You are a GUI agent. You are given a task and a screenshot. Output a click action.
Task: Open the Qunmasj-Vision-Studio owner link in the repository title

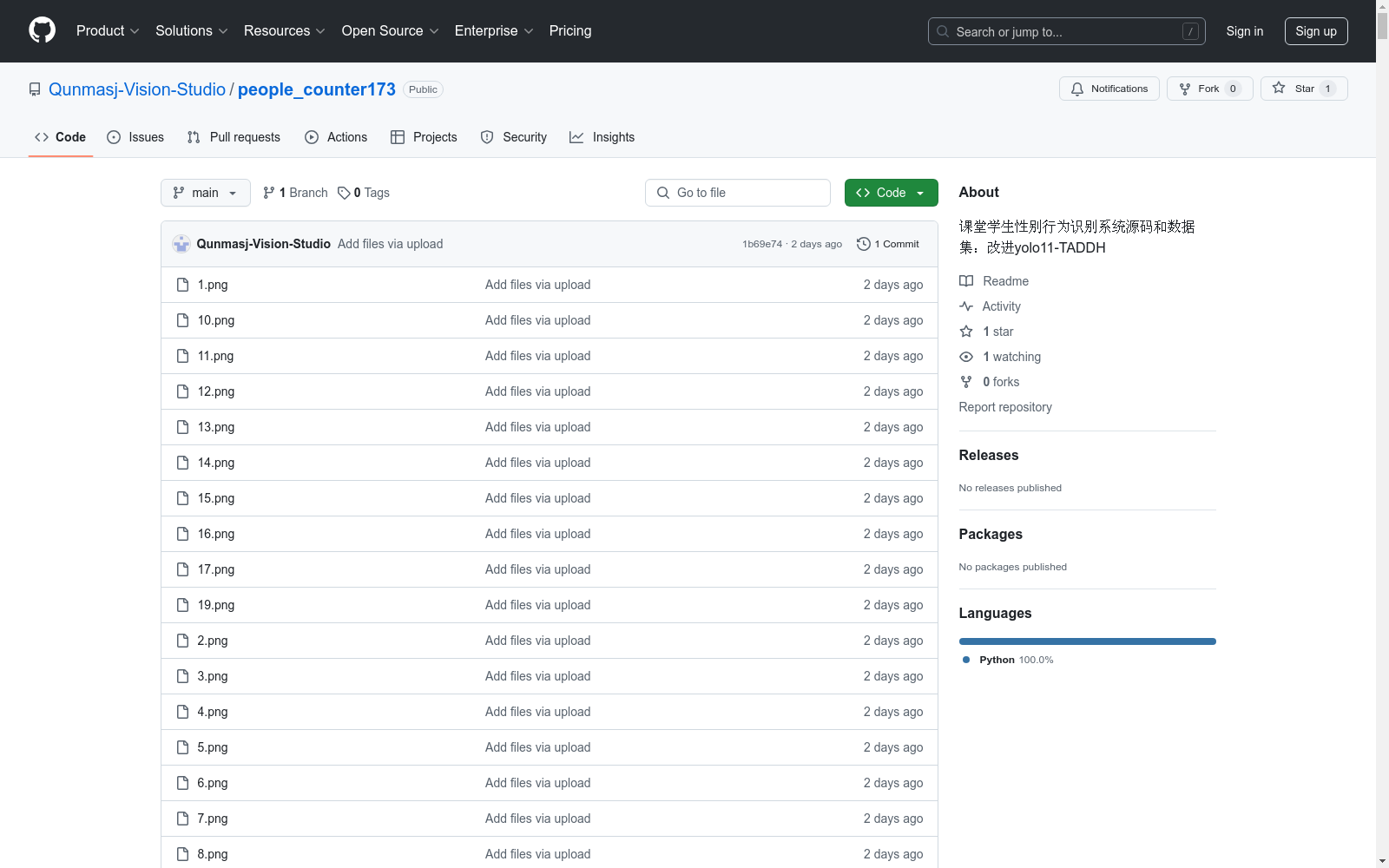pos(137,89)
